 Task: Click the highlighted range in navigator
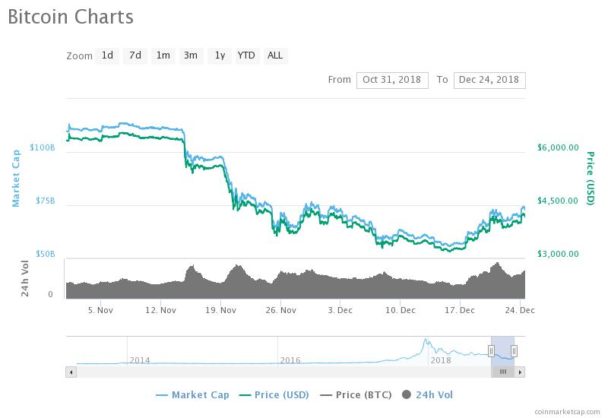503,351
